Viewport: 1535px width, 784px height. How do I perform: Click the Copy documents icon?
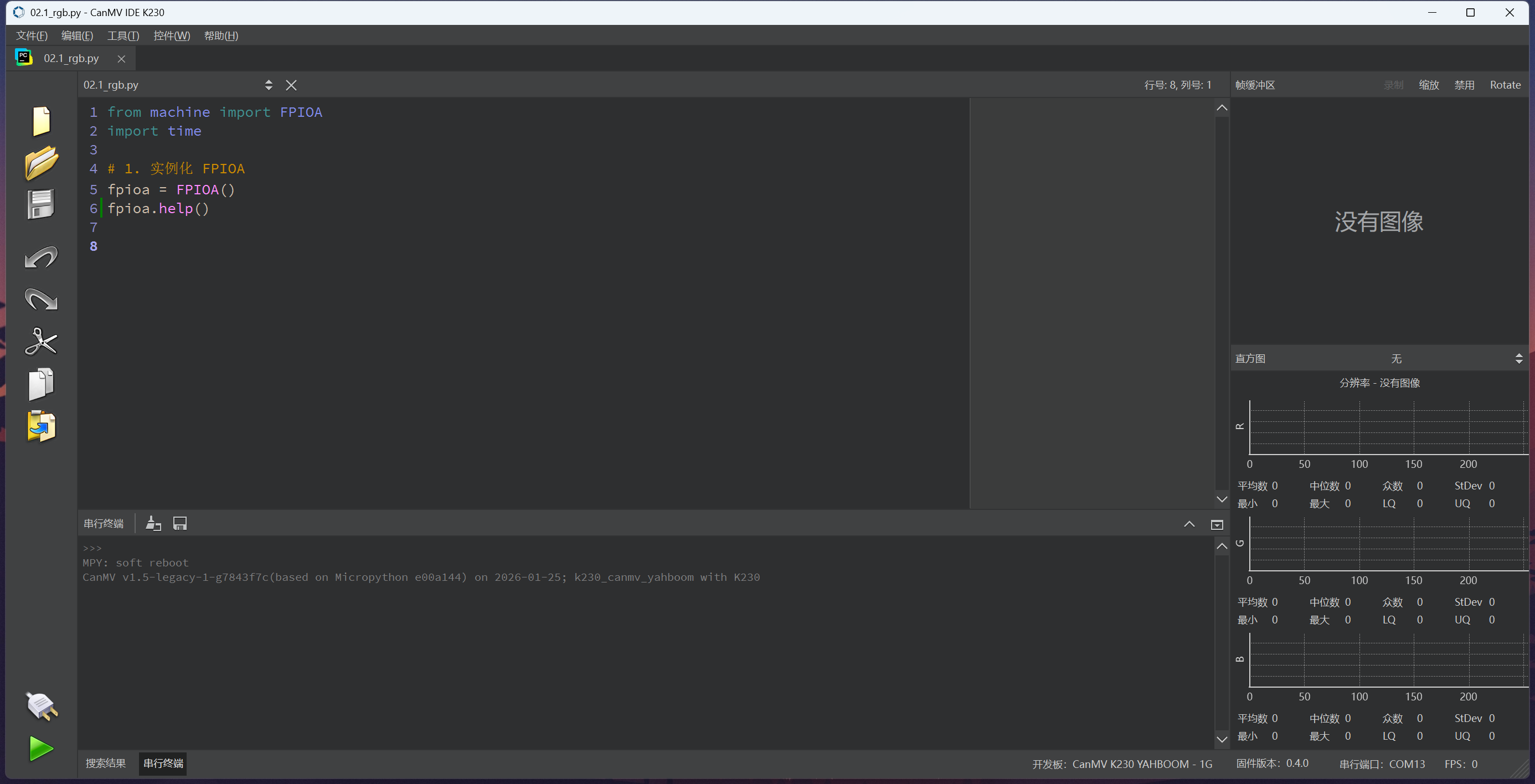41,384
